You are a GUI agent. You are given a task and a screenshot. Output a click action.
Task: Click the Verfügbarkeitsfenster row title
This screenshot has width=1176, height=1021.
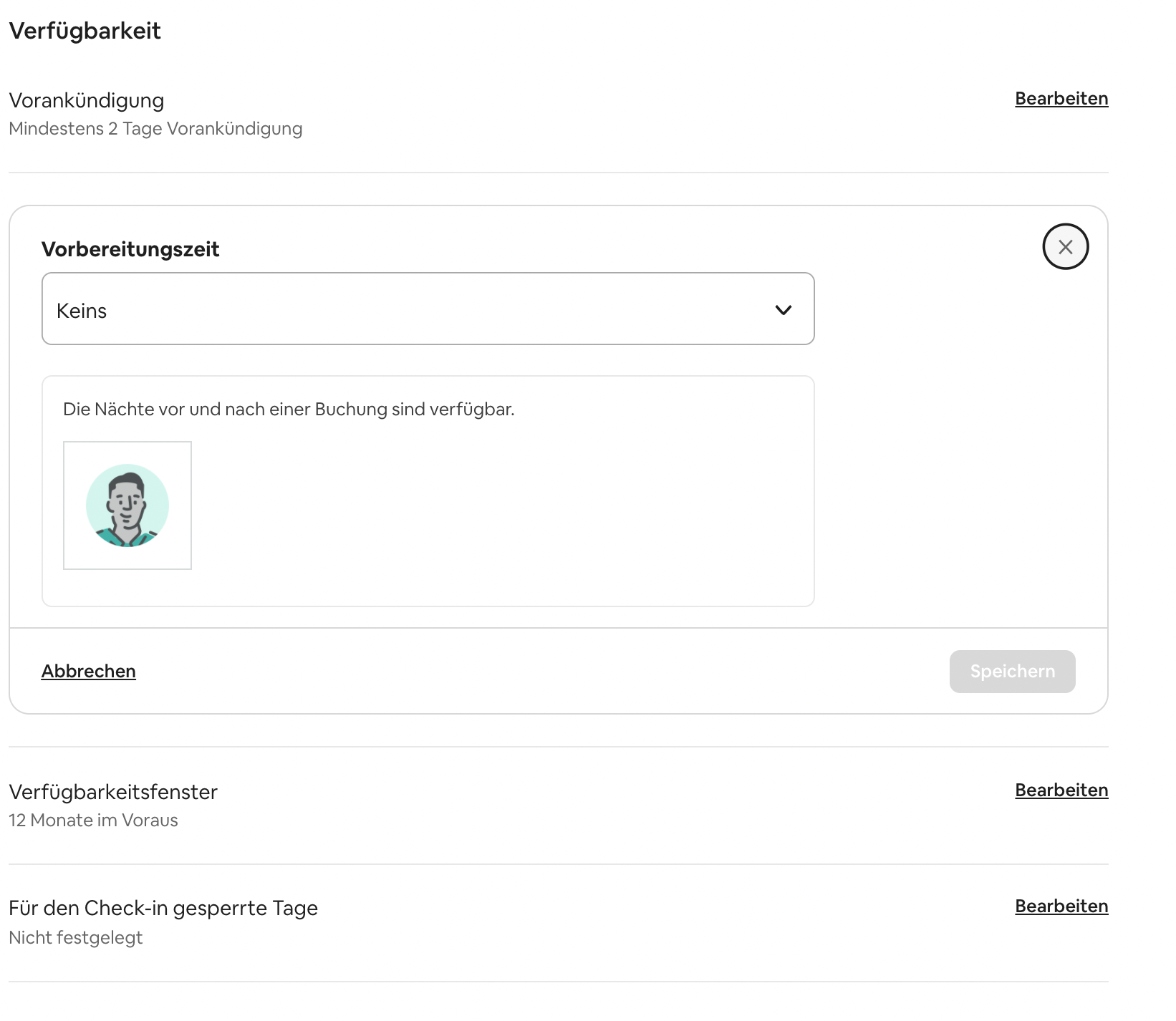[x=113, y=792]
